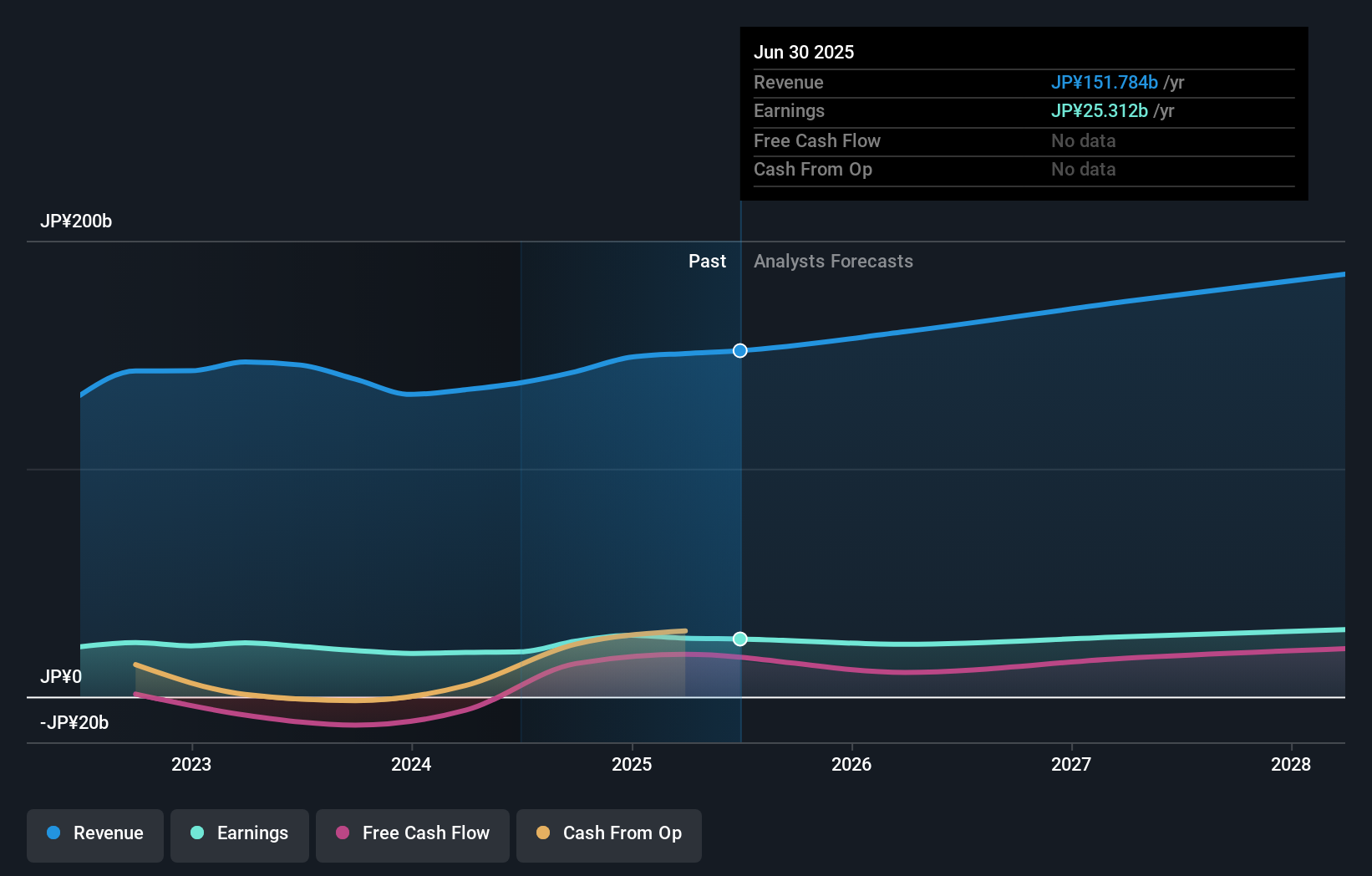Switch to the Past section of the chart
The image size is (1372, 876).
(x=708, y=261)
